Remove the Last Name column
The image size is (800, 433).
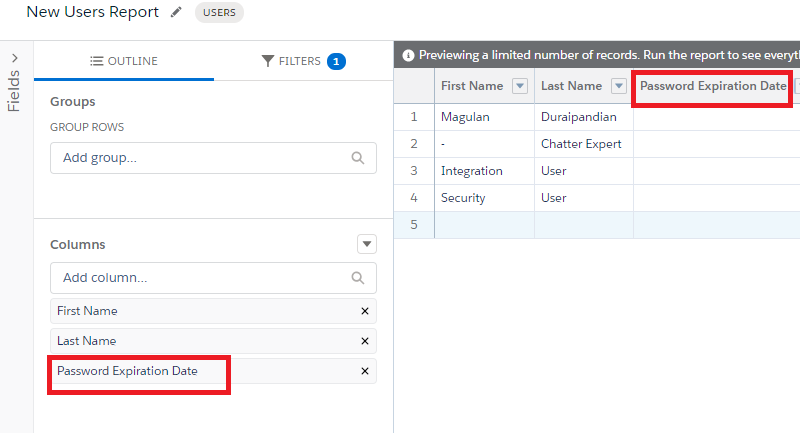(365, 341)
